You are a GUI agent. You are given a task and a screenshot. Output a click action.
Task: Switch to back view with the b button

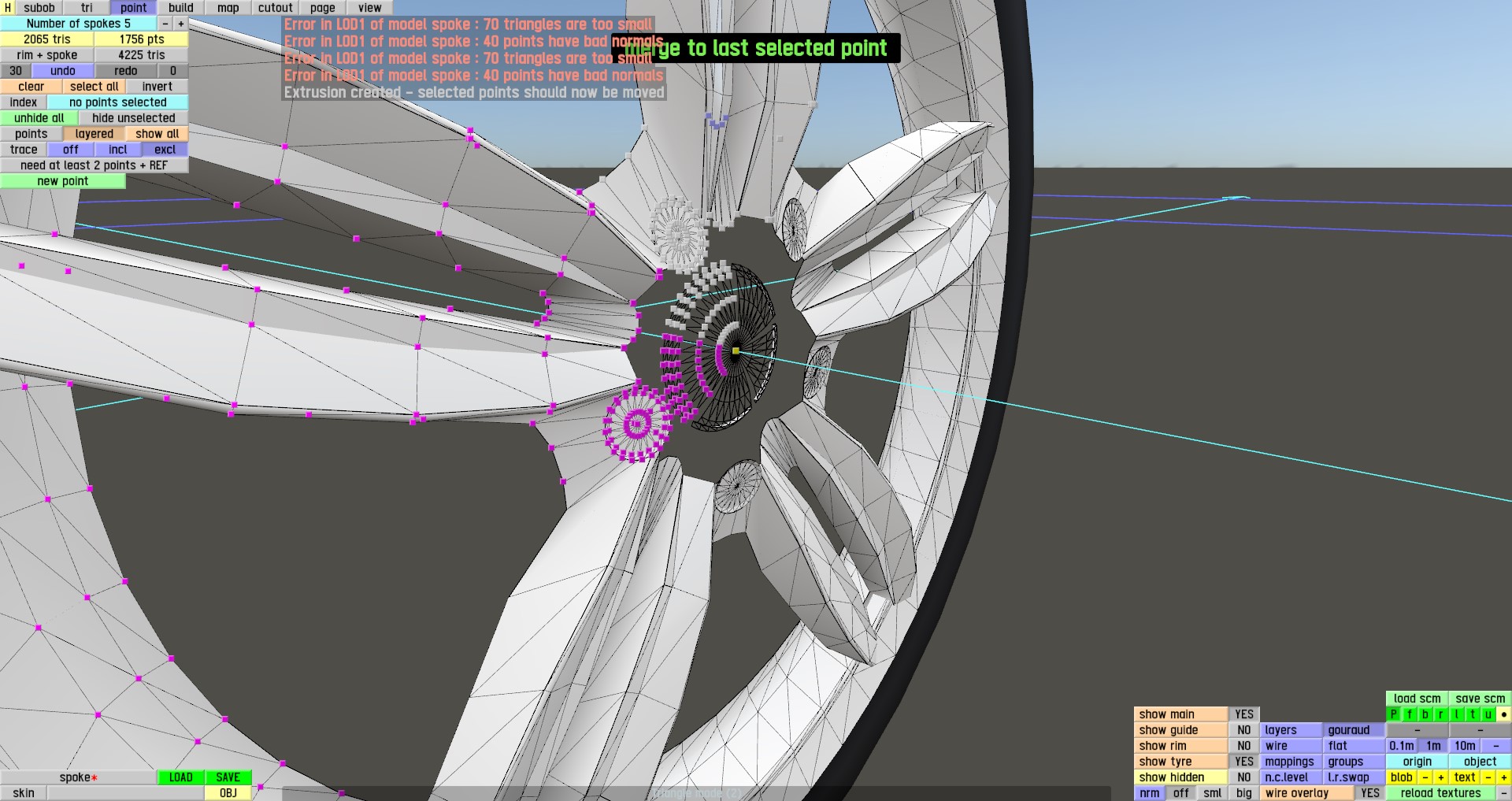coord(1425,714)
